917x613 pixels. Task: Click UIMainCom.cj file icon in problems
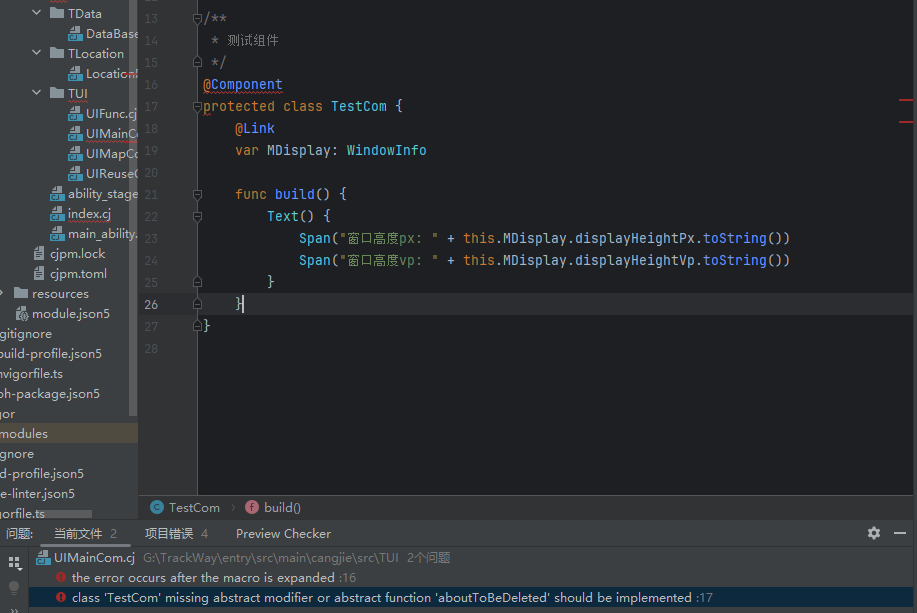pos(43,557)
